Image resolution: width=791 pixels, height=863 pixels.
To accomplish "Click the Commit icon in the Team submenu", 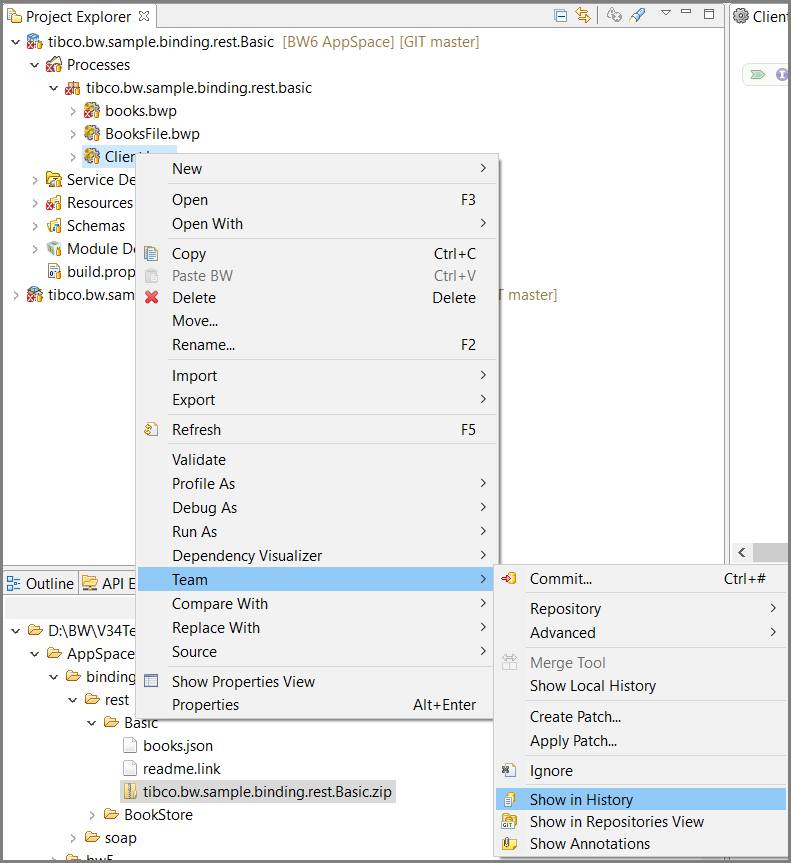I will click(509, 579).
